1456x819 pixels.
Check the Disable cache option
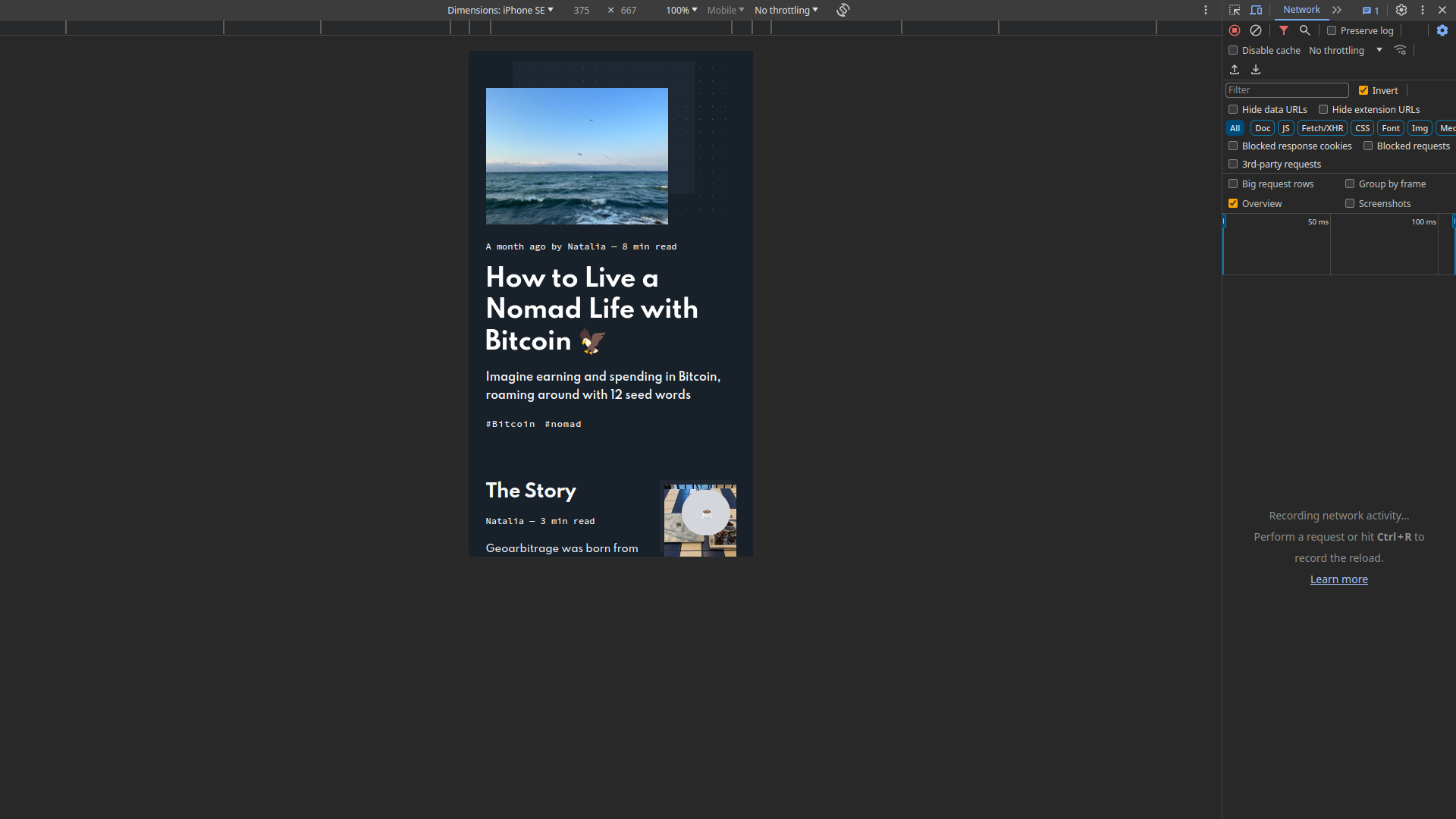tap(1233, 50)
